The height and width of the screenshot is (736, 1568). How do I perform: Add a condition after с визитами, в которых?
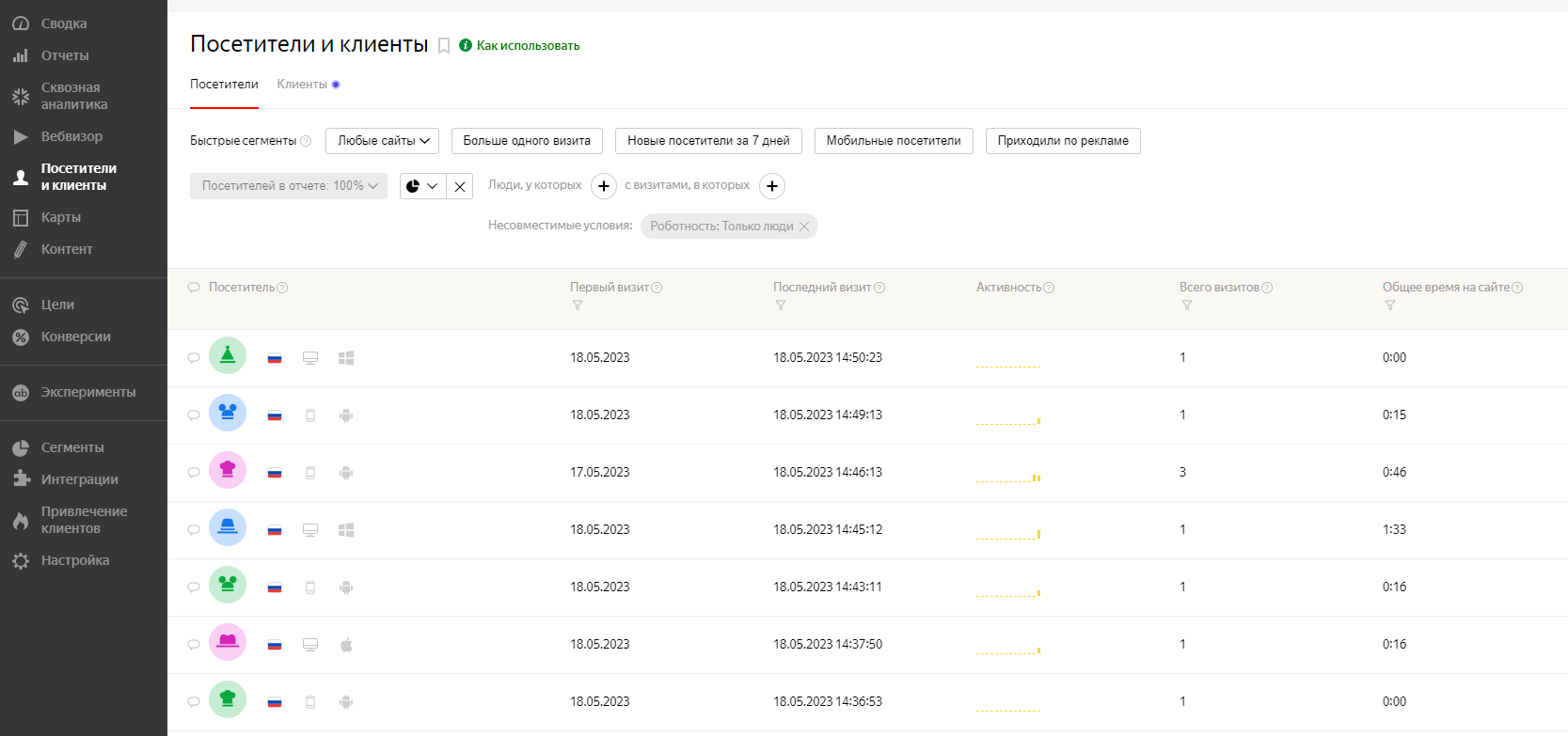click(x=772, y=186)
